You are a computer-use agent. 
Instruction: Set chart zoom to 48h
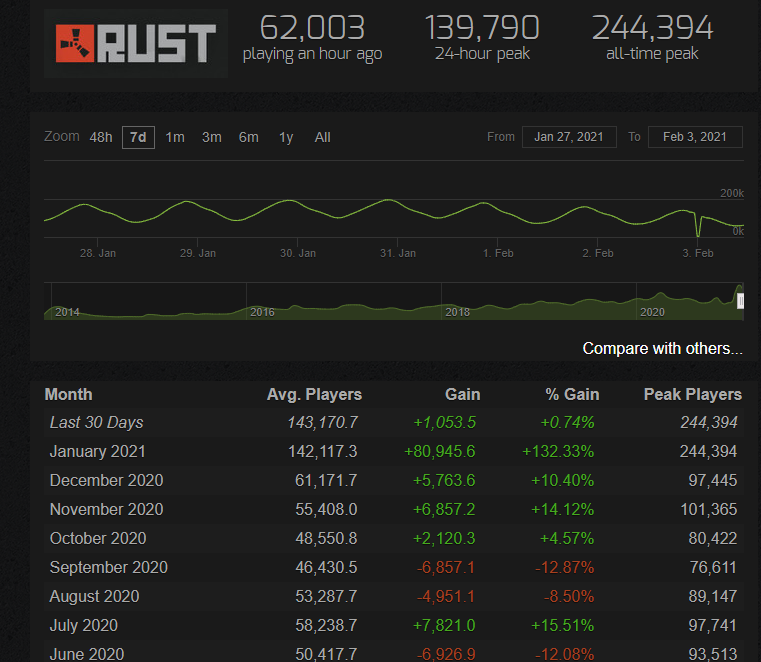101,137
